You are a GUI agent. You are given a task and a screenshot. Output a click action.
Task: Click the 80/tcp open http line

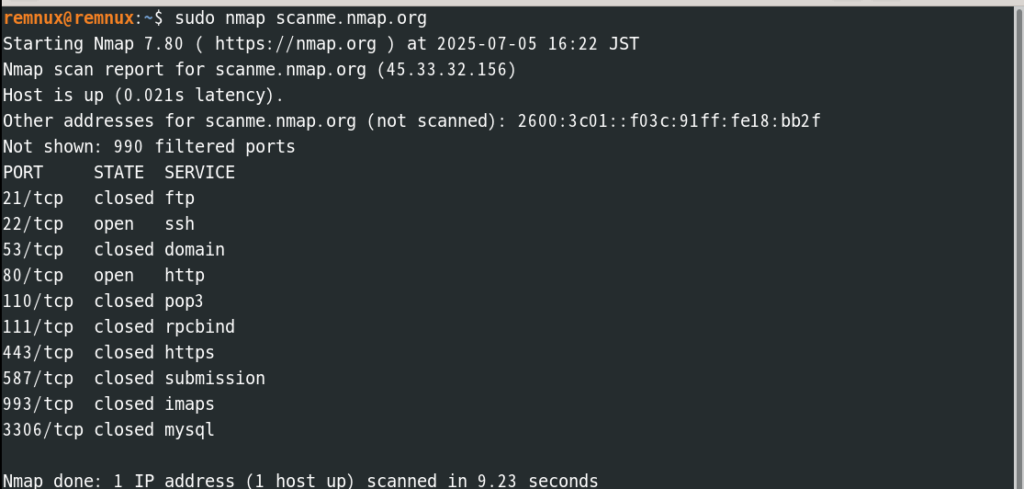(103, 276)
